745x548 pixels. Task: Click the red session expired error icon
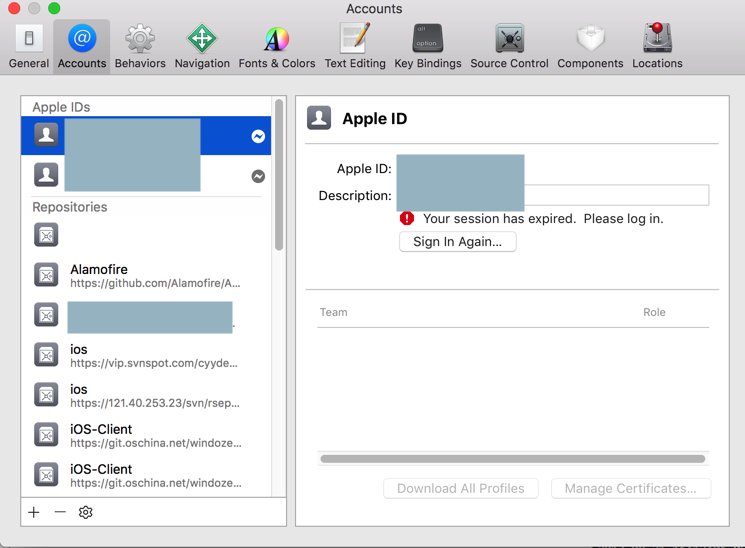click(x=407, y=218)
